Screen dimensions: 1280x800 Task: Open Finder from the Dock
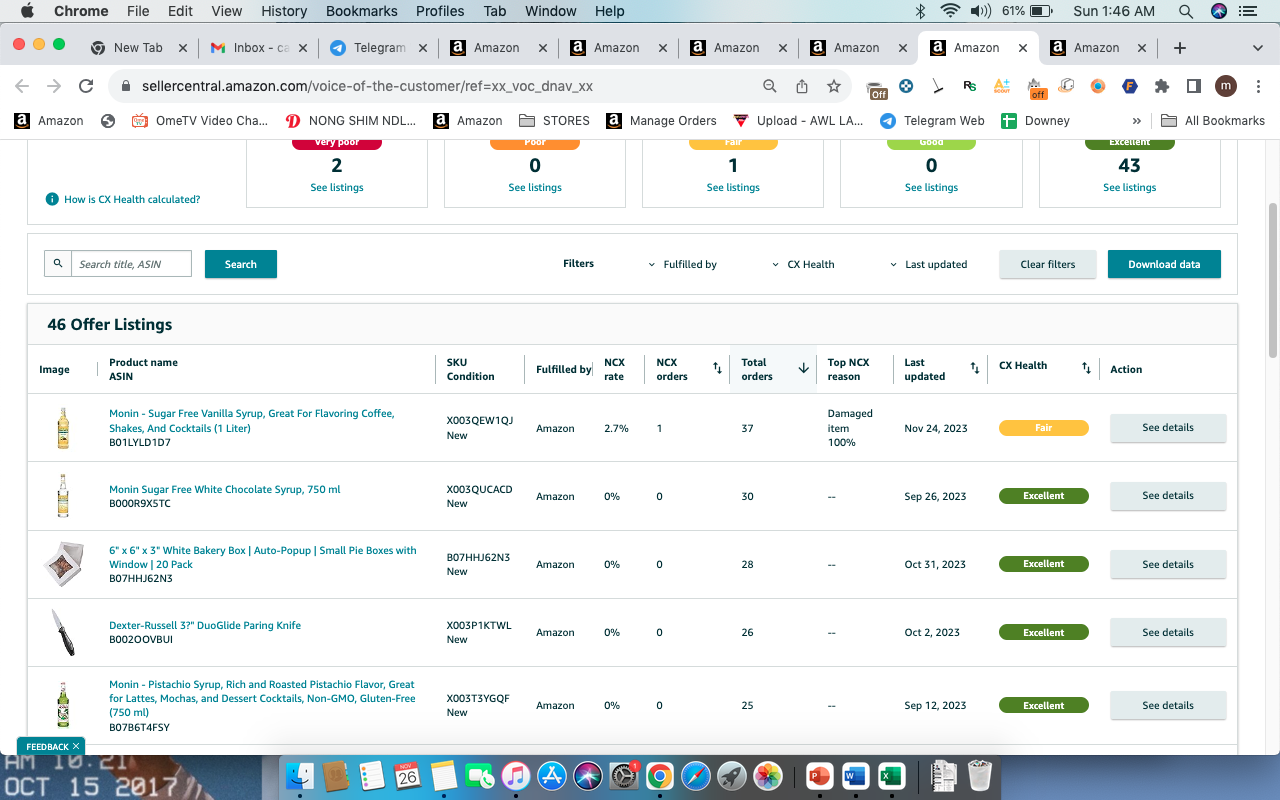(300, 775)
